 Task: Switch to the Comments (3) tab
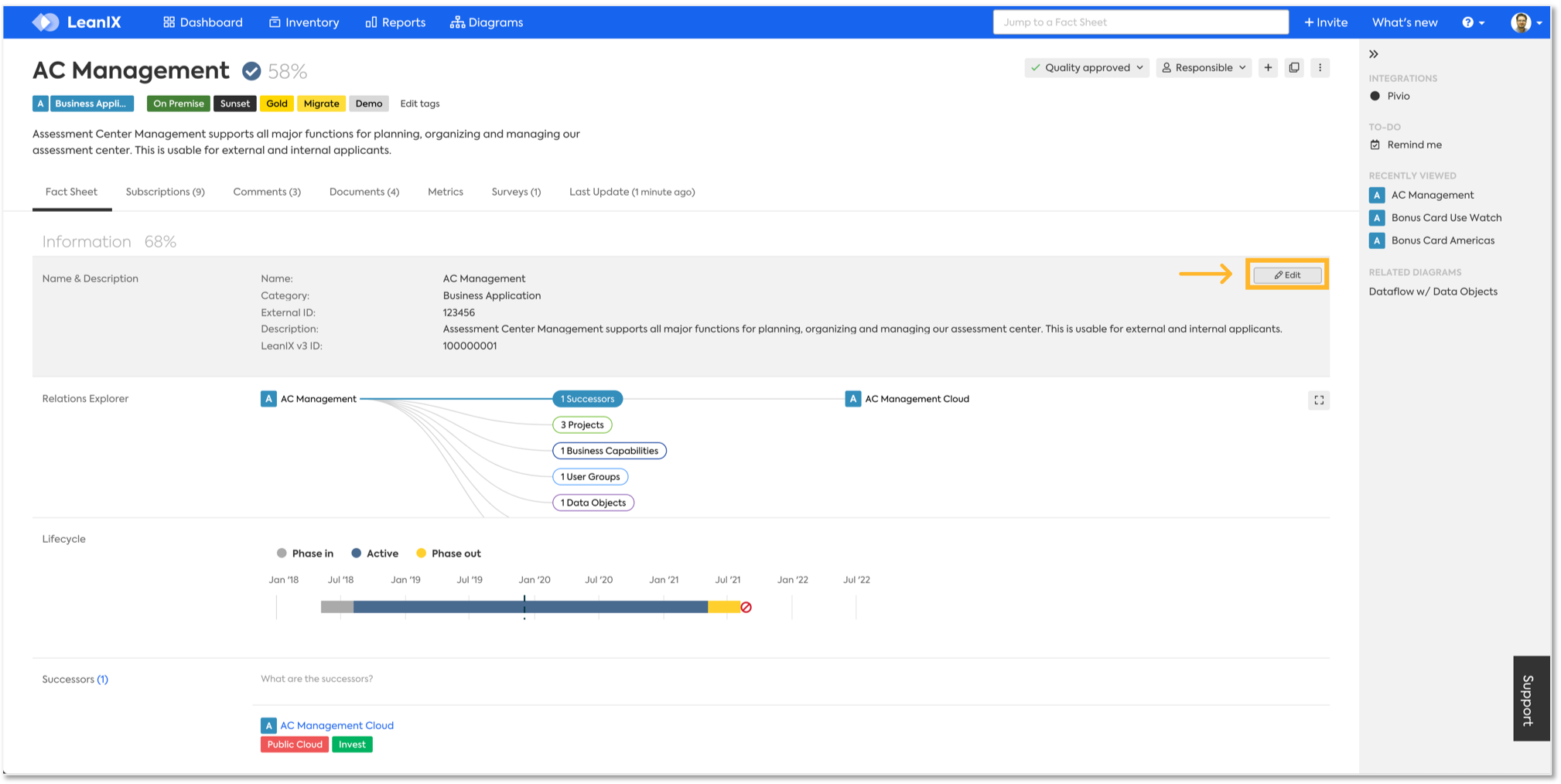coord(267,192)
